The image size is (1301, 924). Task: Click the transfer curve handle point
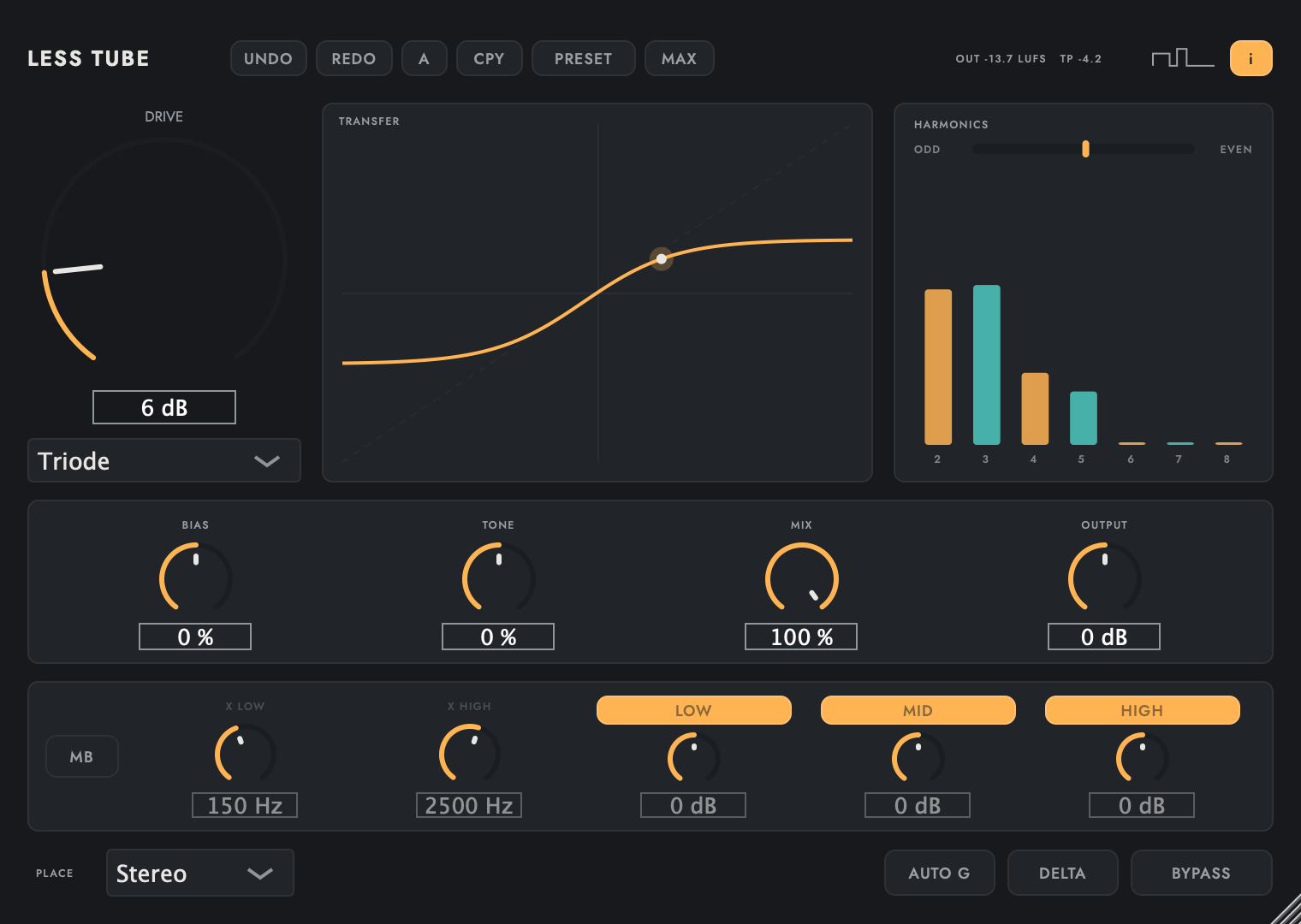click(661, 258)
